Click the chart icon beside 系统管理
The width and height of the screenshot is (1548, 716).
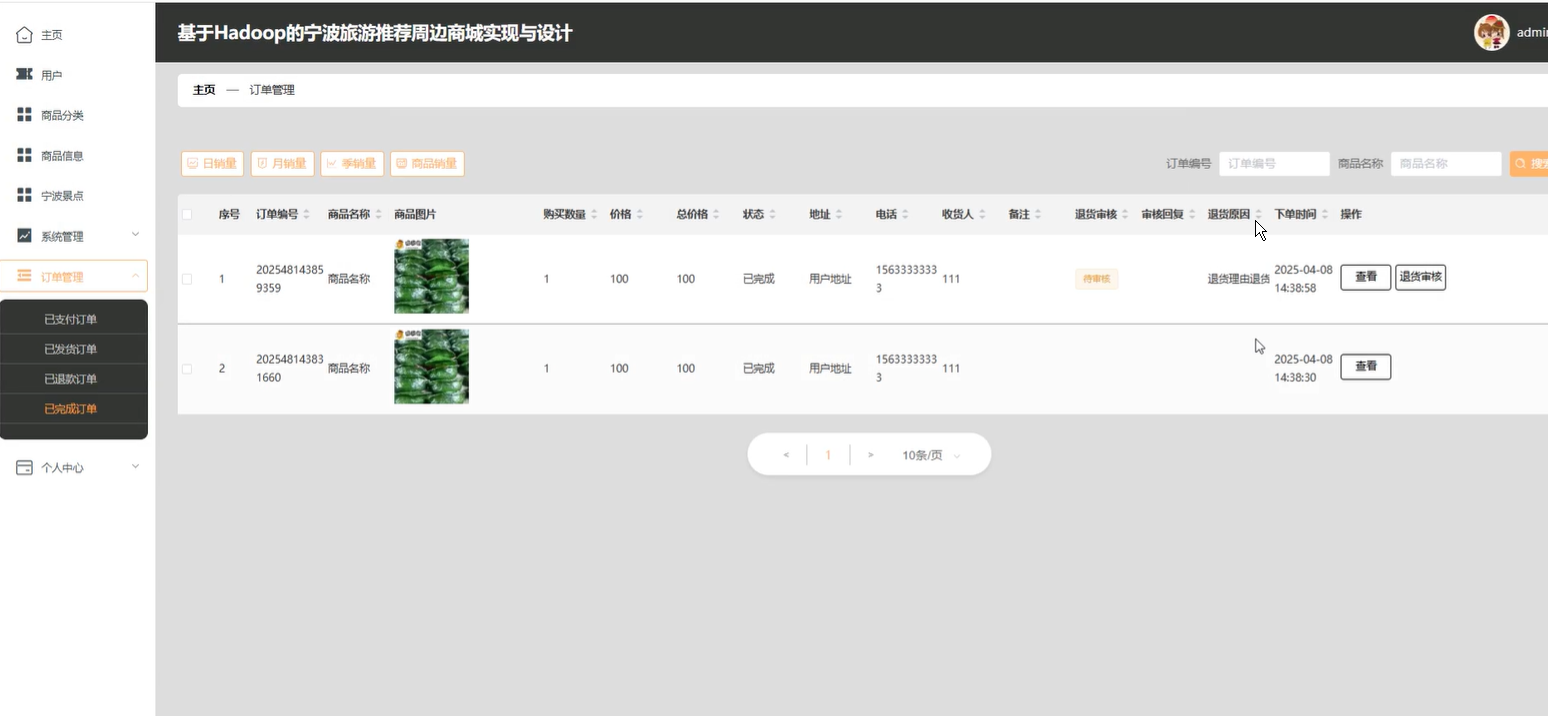[24, 236]
